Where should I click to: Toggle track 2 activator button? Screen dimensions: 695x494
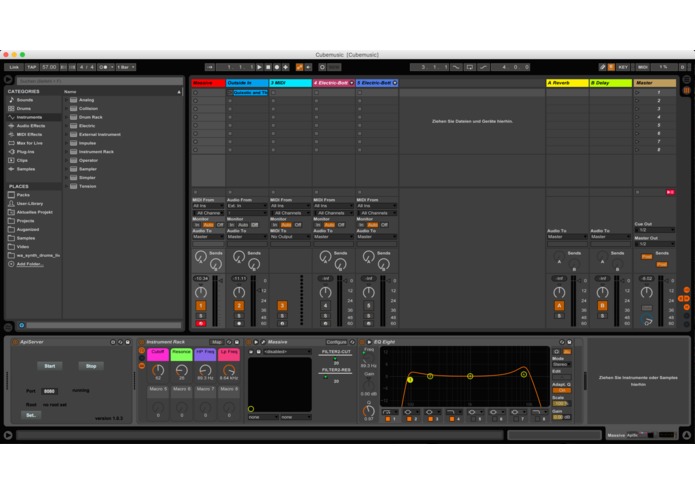(239, 306)
